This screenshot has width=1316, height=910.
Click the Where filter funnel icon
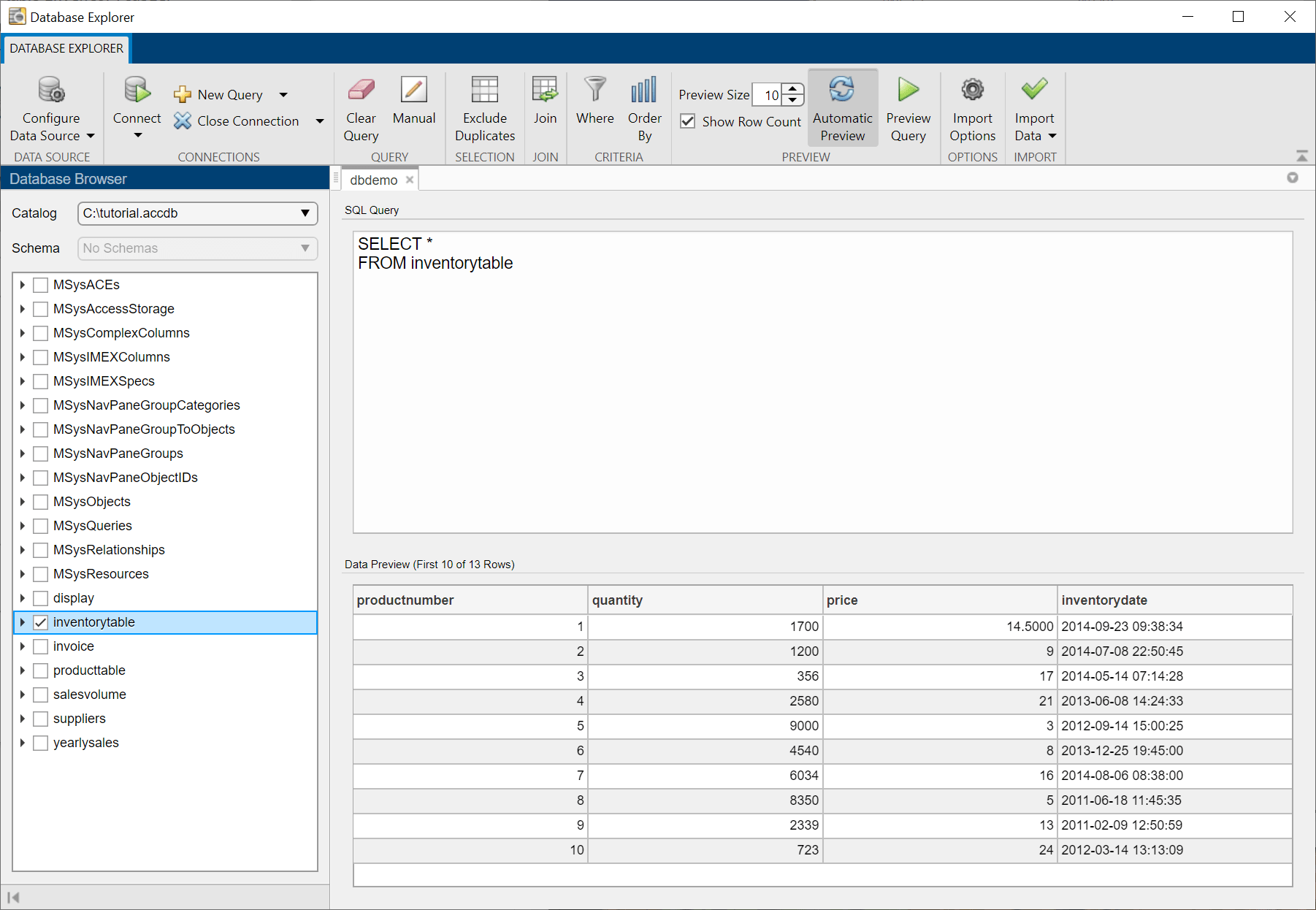tap(595, 91)
